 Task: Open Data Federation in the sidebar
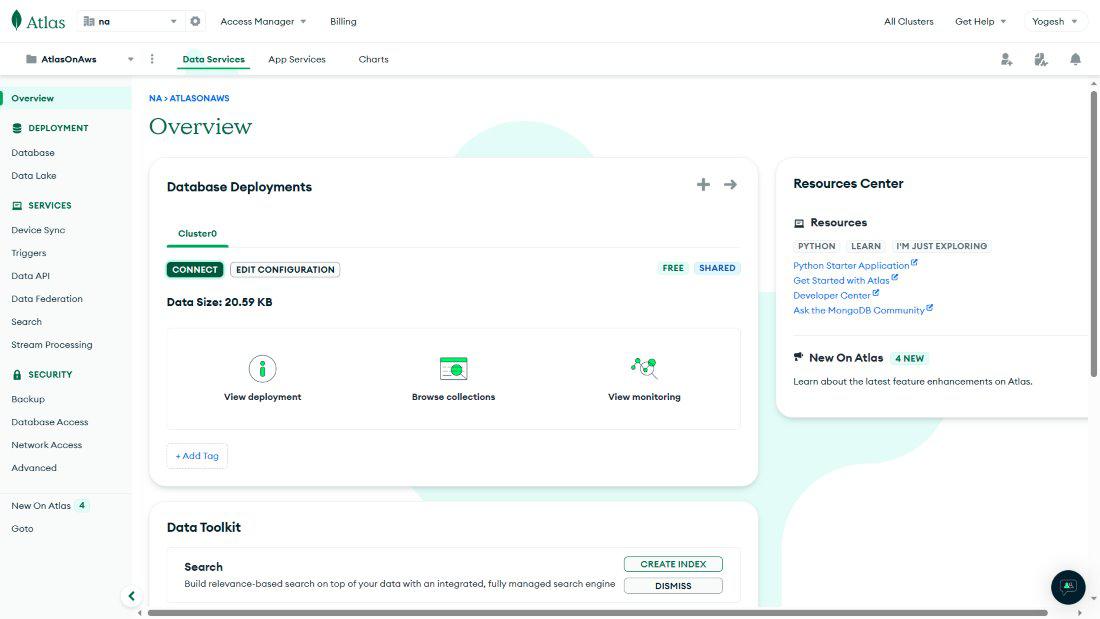pyautogui.click(x=47, y=299)
